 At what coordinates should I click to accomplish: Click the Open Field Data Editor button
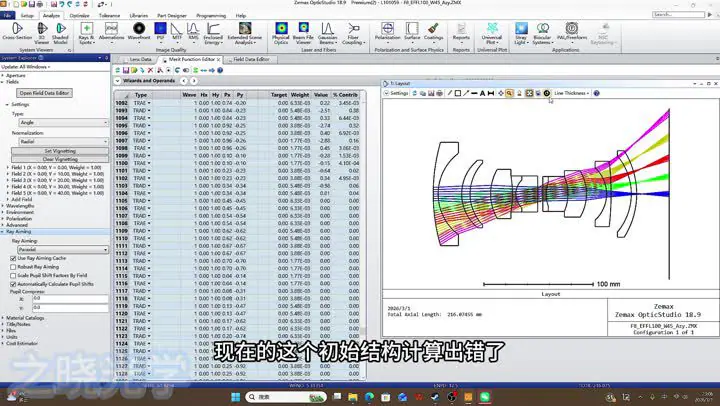tap(45, 93)
